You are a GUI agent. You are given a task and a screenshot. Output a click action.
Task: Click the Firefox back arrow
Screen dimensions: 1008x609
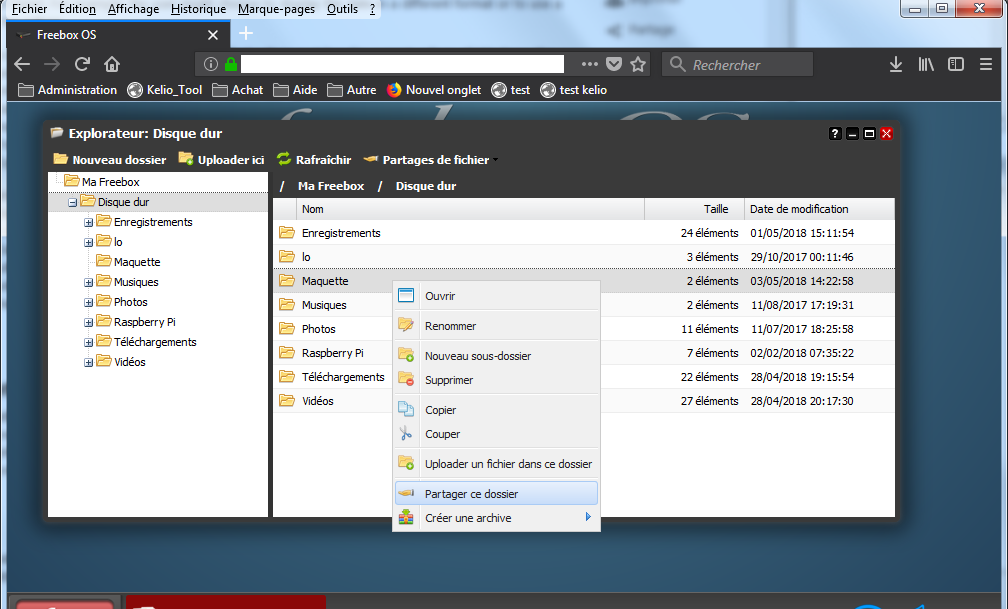pyautogui.click(x=22, y=64)
